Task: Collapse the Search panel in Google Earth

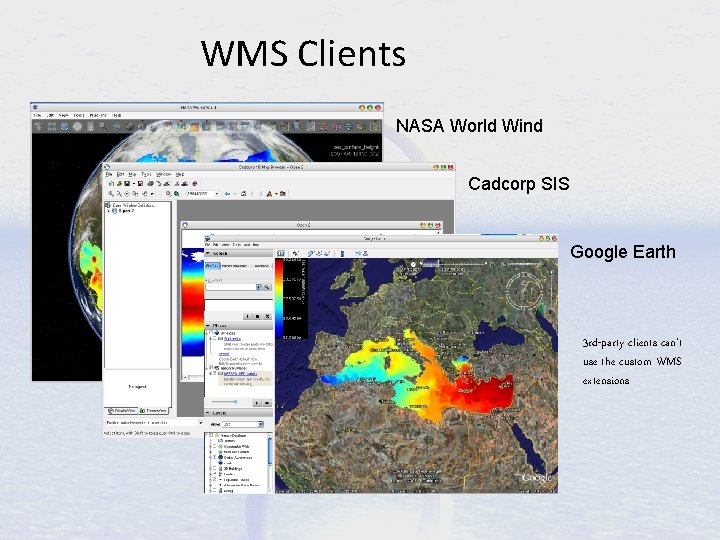Action: coord(208,253)
